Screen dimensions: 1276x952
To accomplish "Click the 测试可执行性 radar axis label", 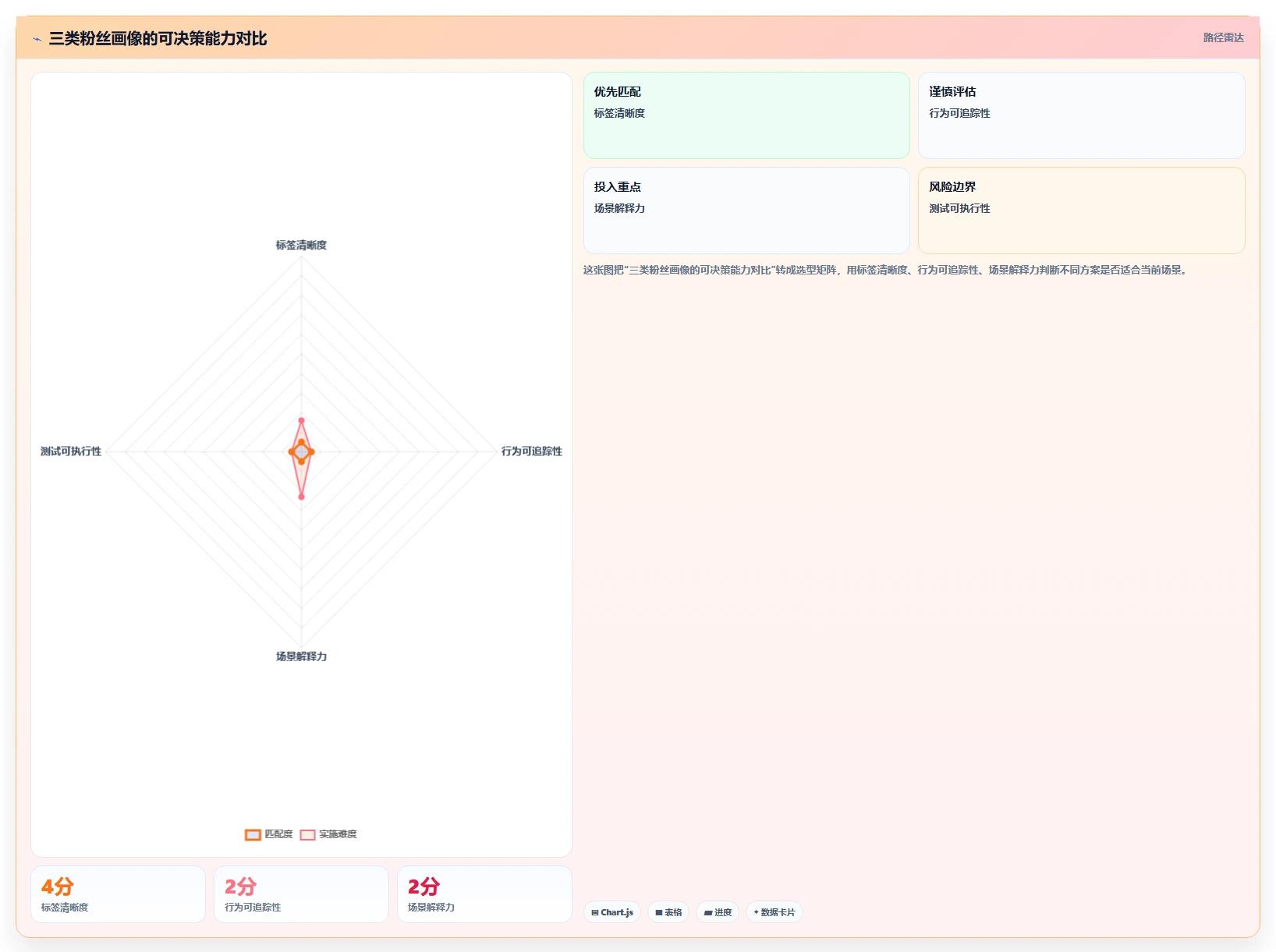I will [x=71, y=451].
